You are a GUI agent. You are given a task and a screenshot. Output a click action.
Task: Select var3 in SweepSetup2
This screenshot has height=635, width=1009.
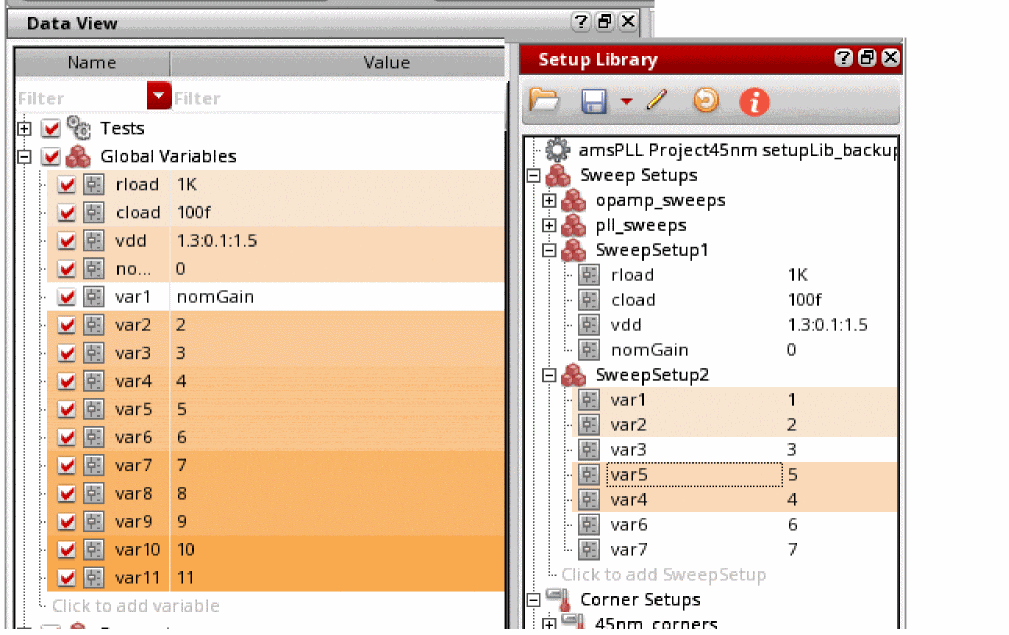coord(629,450)
